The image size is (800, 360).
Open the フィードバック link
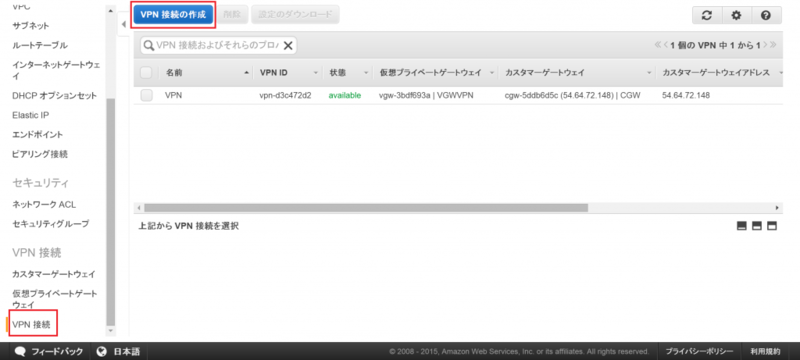[x=57, y=351]
